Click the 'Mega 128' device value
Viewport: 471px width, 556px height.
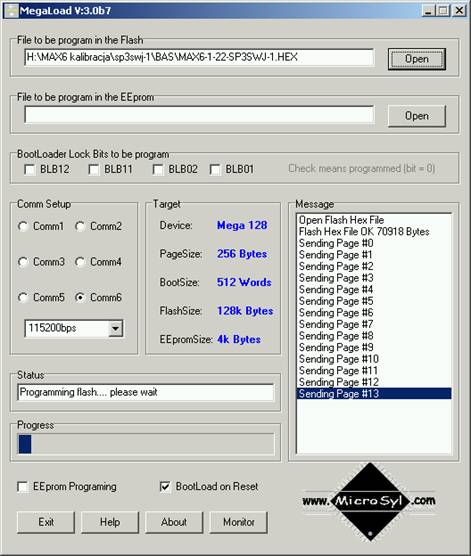242,226
